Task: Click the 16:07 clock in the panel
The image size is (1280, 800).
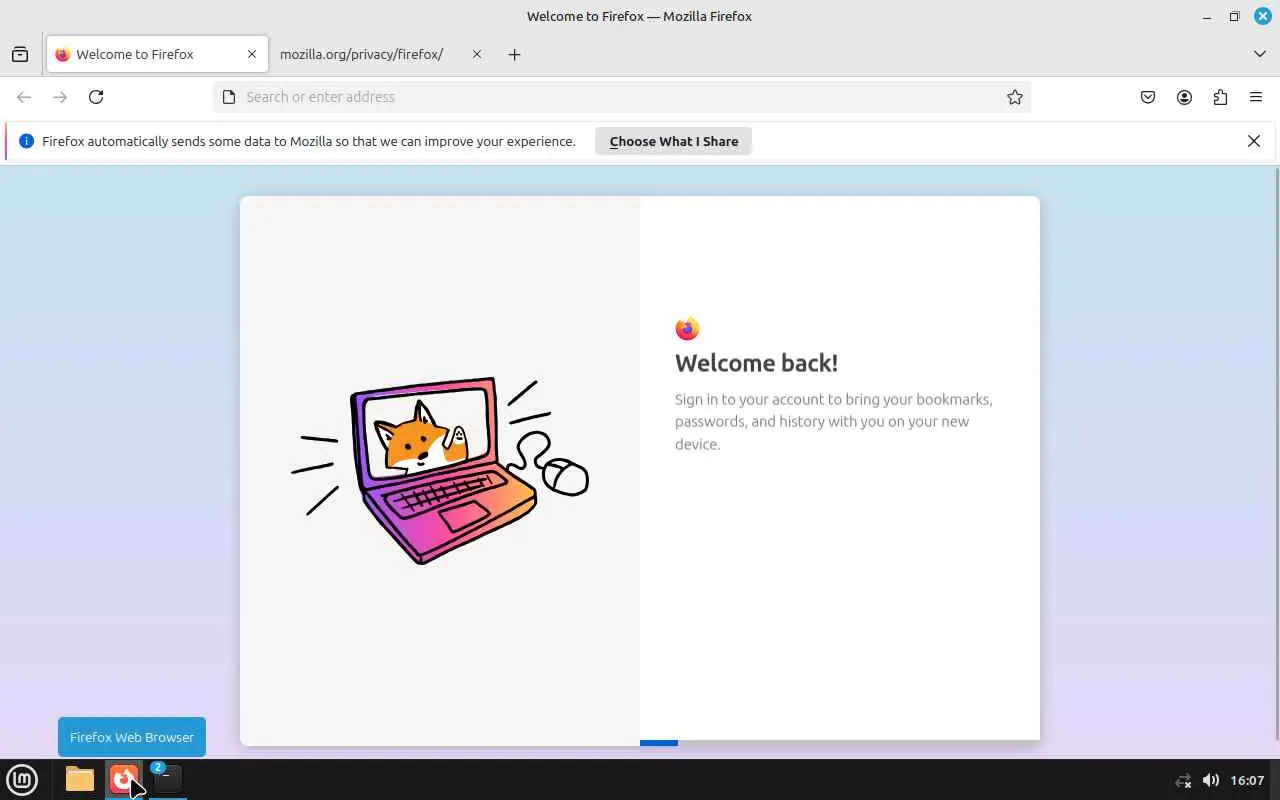Action: pyautogui.click(x=1247, y=780)
